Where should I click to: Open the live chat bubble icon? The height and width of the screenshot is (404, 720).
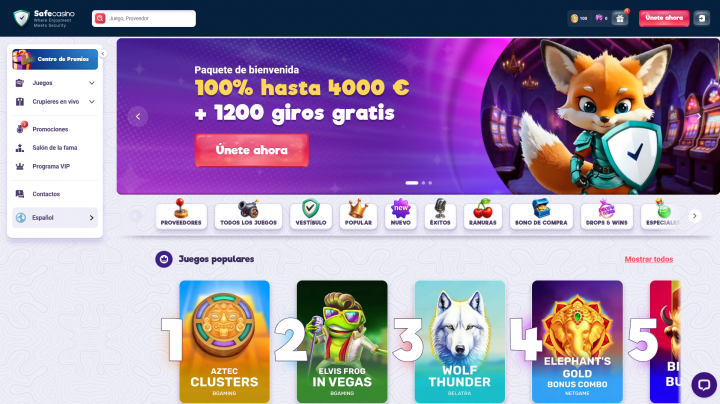tap(704, 385)
